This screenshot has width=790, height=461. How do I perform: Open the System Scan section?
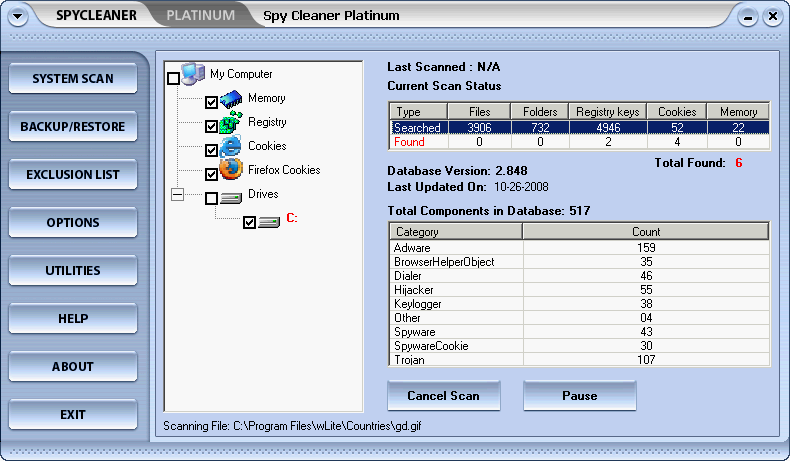[73, 79]
